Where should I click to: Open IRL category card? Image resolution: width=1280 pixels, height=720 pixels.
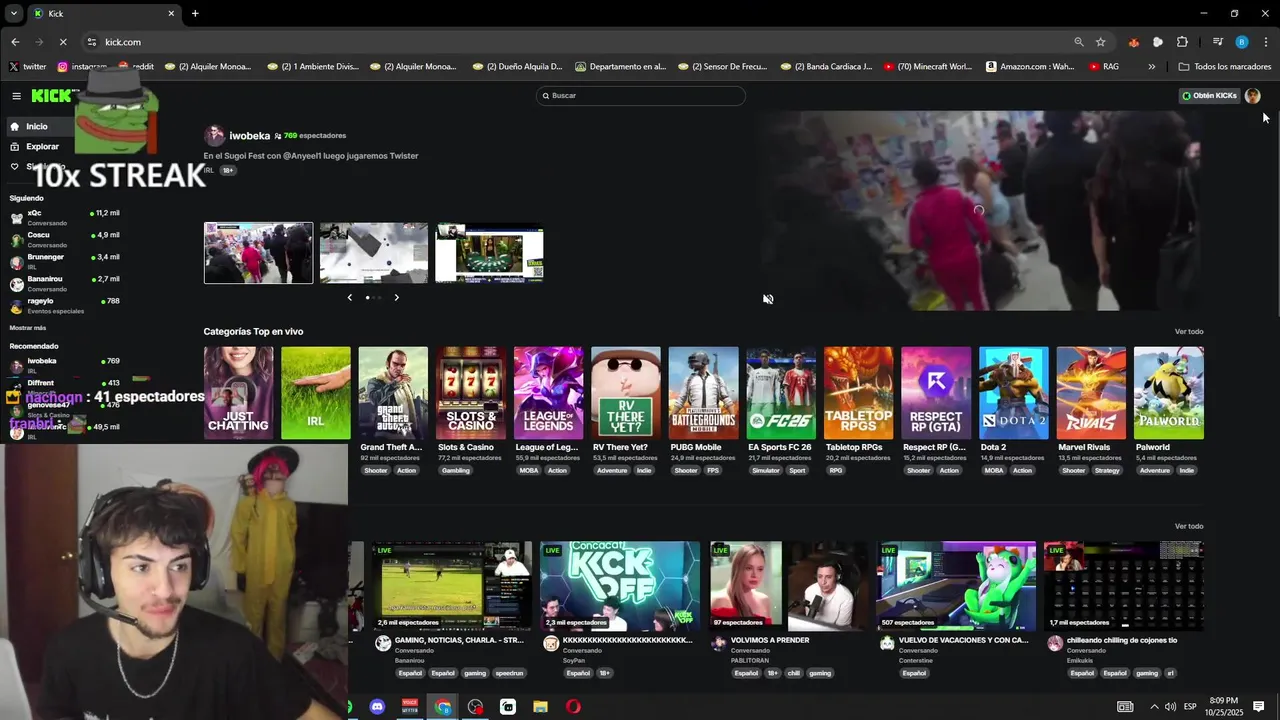[x=316, y=393]
